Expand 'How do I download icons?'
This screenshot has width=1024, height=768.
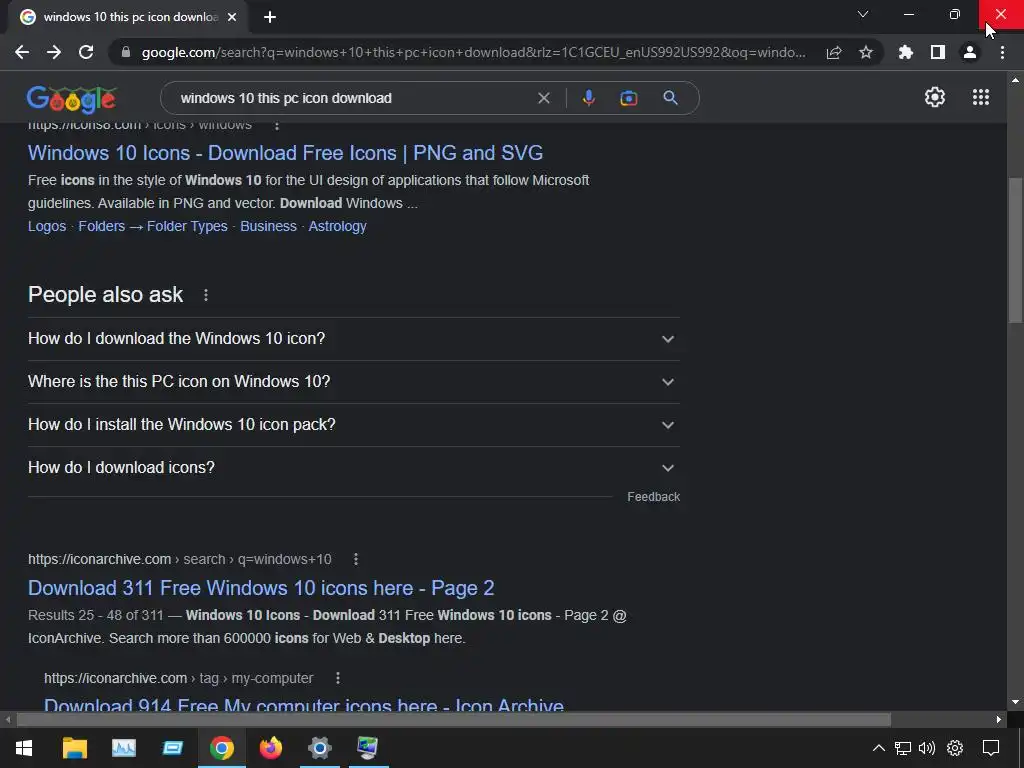353,468
